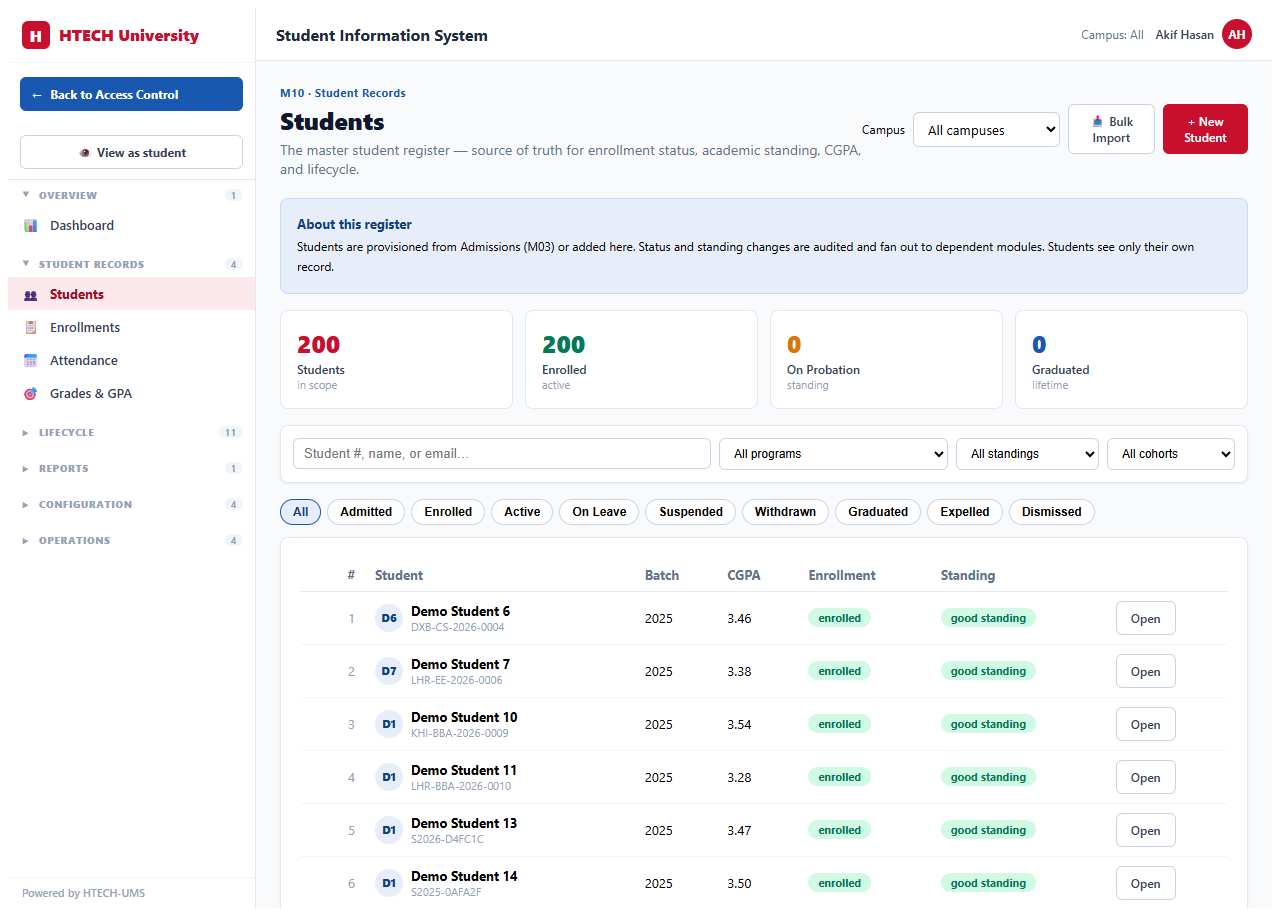Click the Graduated lifetime stat card
Viewport: 1280px width, 916px height.
tap(1131, 359)
